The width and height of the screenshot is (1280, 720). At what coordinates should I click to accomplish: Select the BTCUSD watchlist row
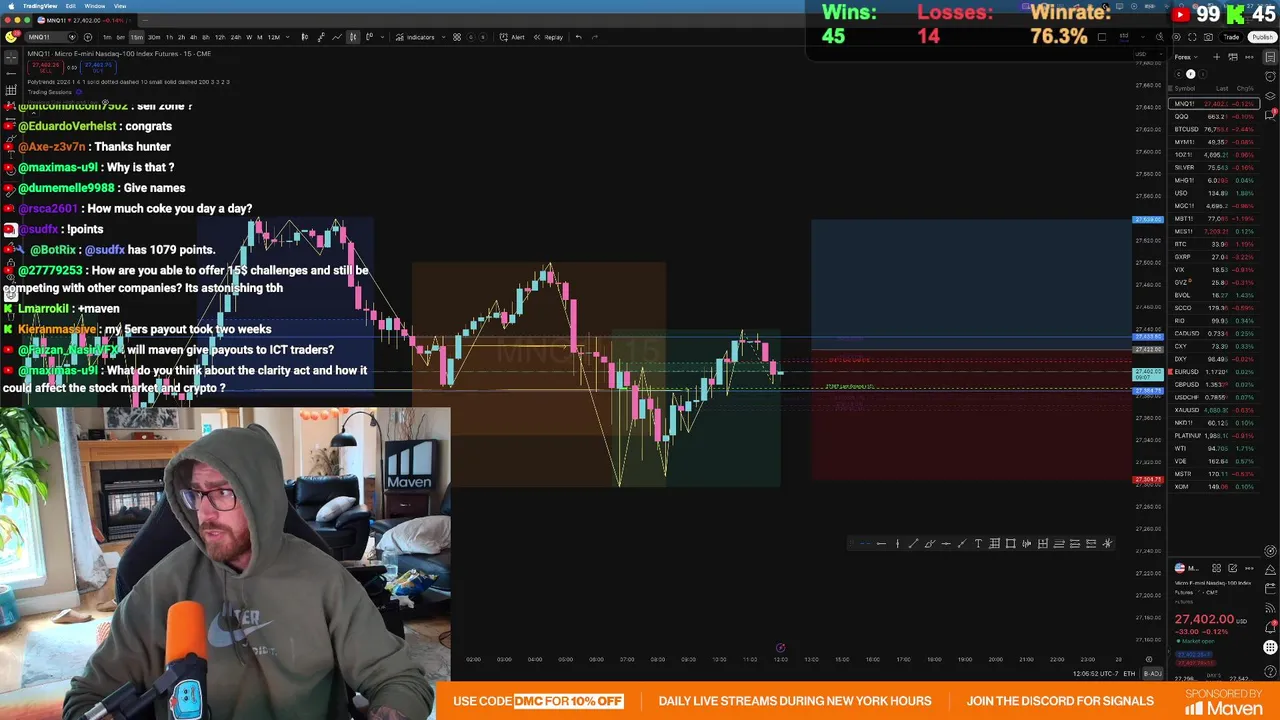pos(1214,129)
